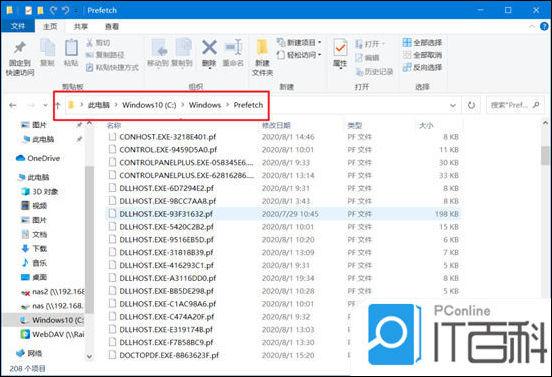Click the Paste (粘贴) clipboard icon
The image size is (552, 377).
click(71, 48)
